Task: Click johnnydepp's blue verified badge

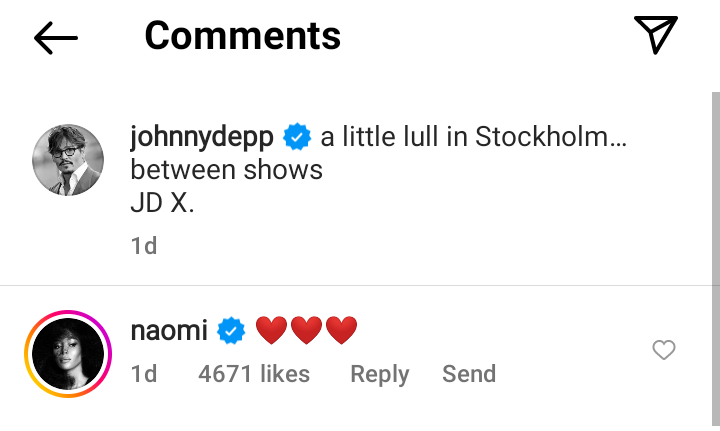Action: (297, 137)
